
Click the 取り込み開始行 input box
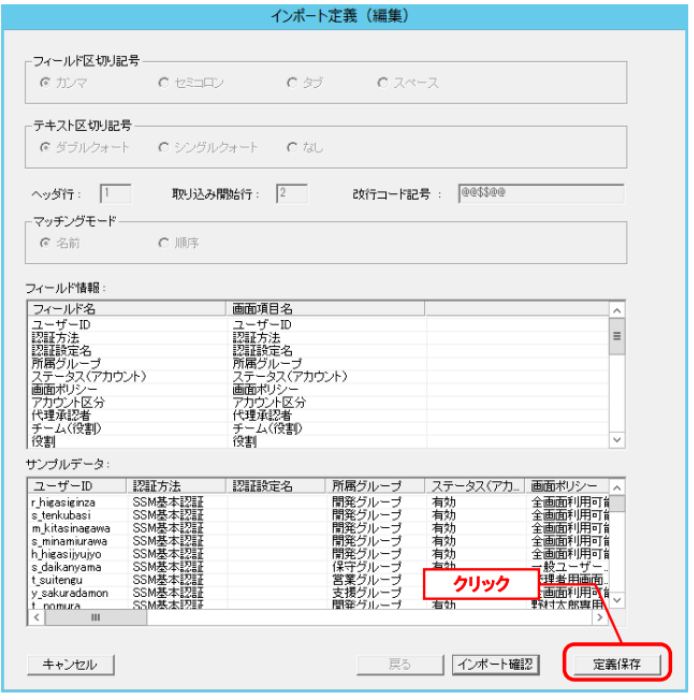[x=292, y=194]
